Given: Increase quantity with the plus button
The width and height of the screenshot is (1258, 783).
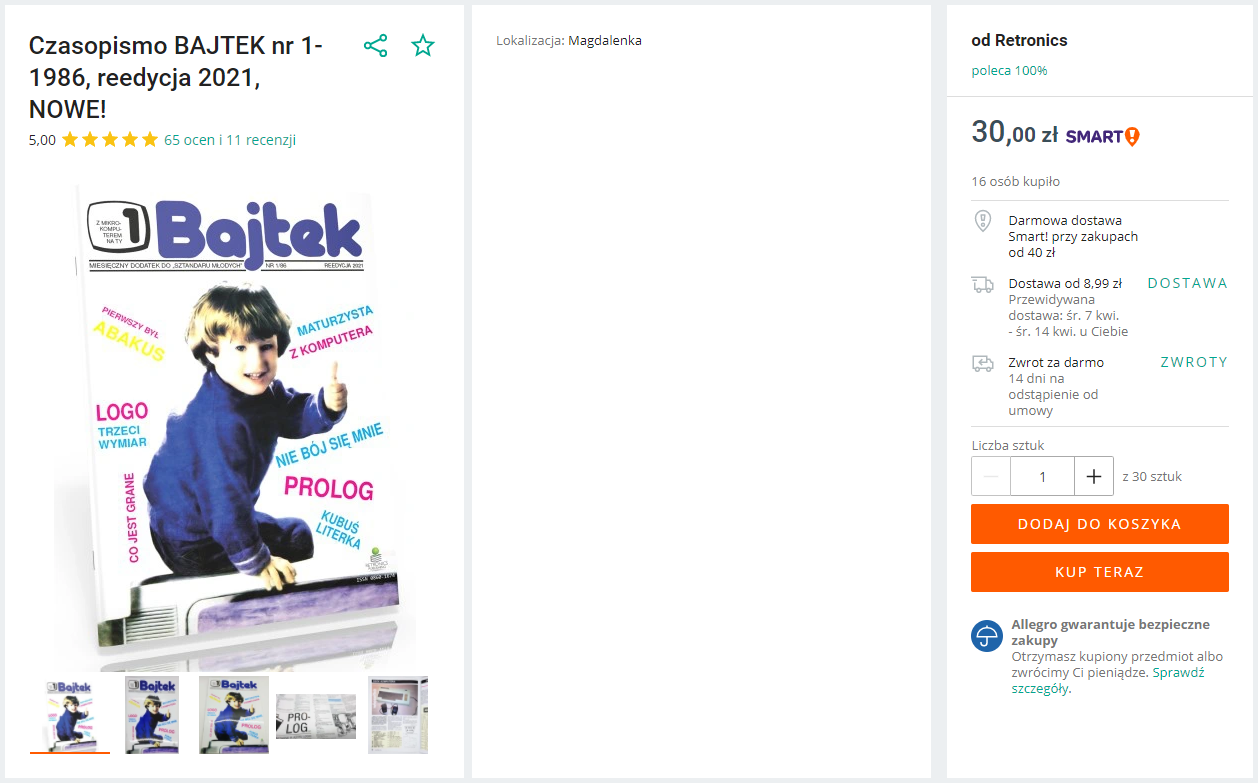Looking at the screenshot, I should point(1094,477).
